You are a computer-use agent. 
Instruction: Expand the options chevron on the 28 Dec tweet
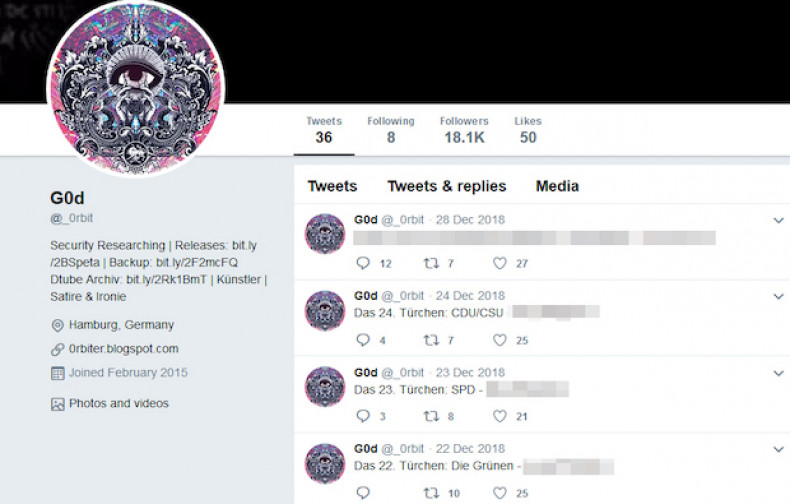point(778,221)
